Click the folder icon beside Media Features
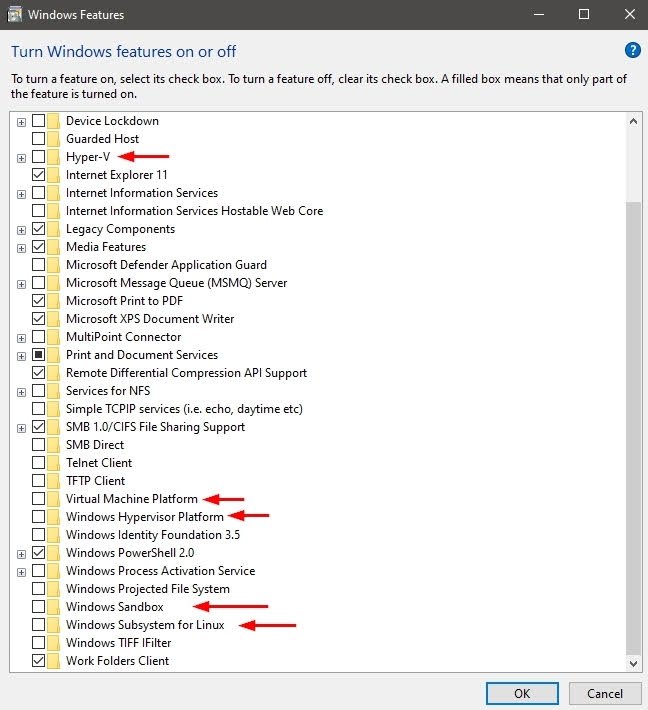The height and width of the screenshot is (710, 648). [x=53, y=247]
